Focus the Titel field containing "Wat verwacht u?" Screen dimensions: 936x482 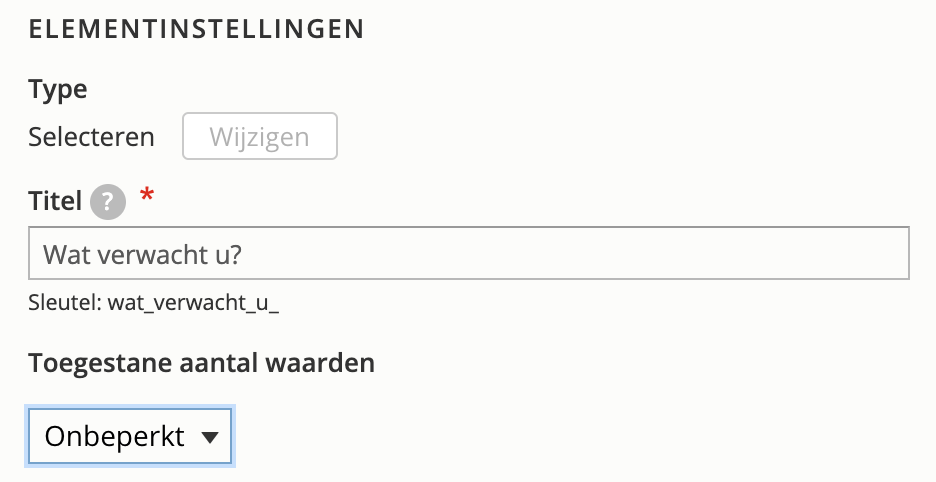(468, 255)
